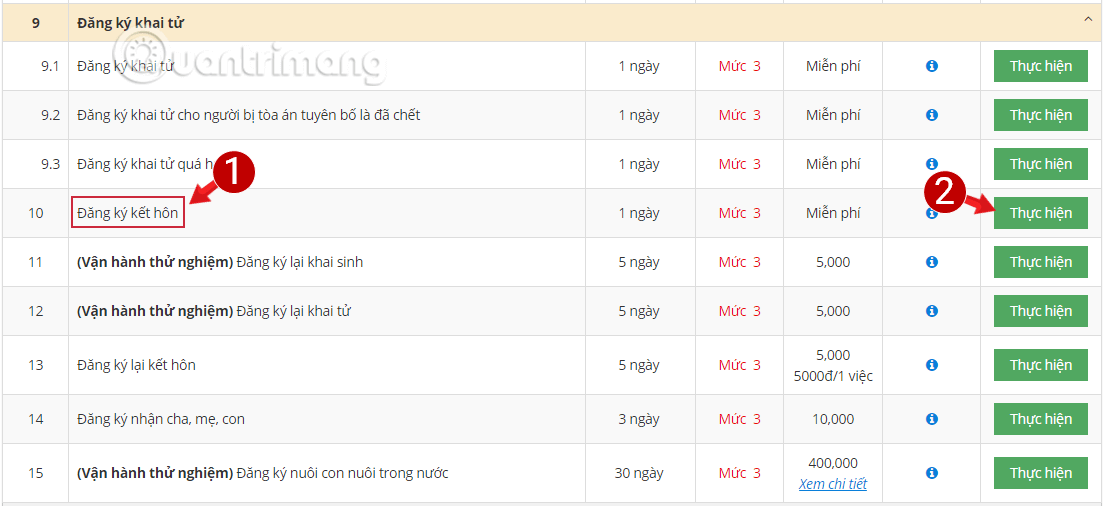View info icon for Đăng ký nhận cha, mẹ, con
1104x506 pixels.
(x=931, y=419)
